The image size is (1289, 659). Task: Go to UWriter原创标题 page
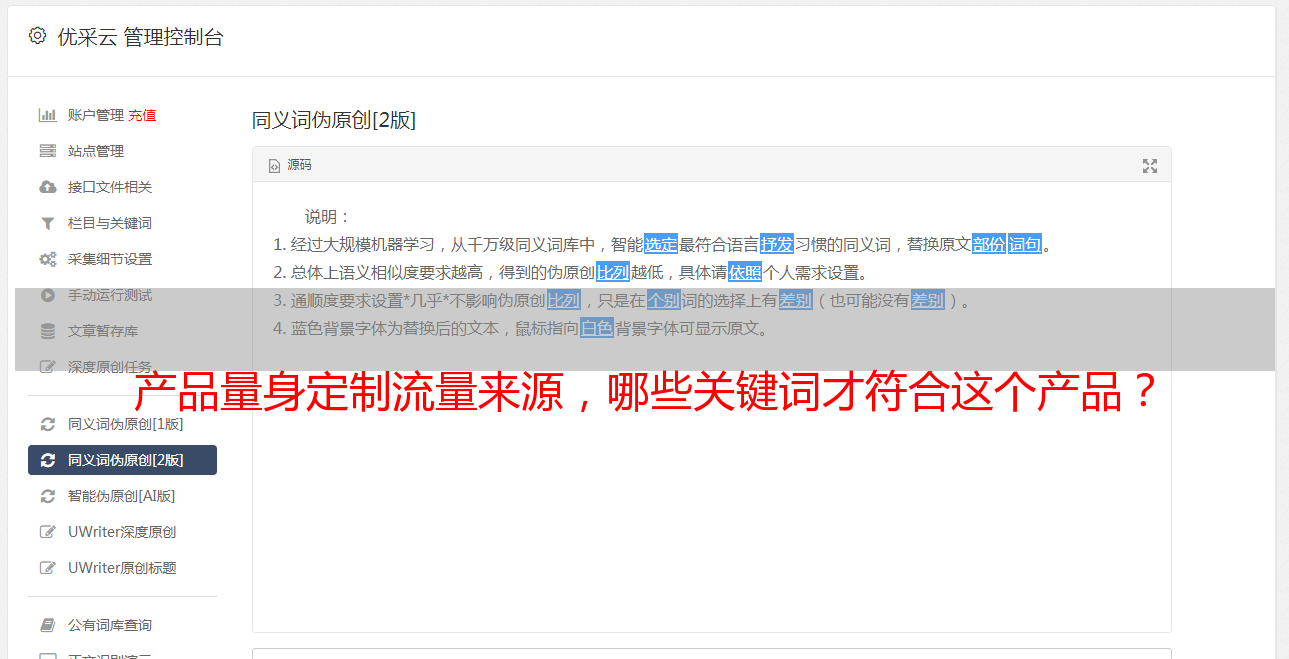[x=122, y=568]
